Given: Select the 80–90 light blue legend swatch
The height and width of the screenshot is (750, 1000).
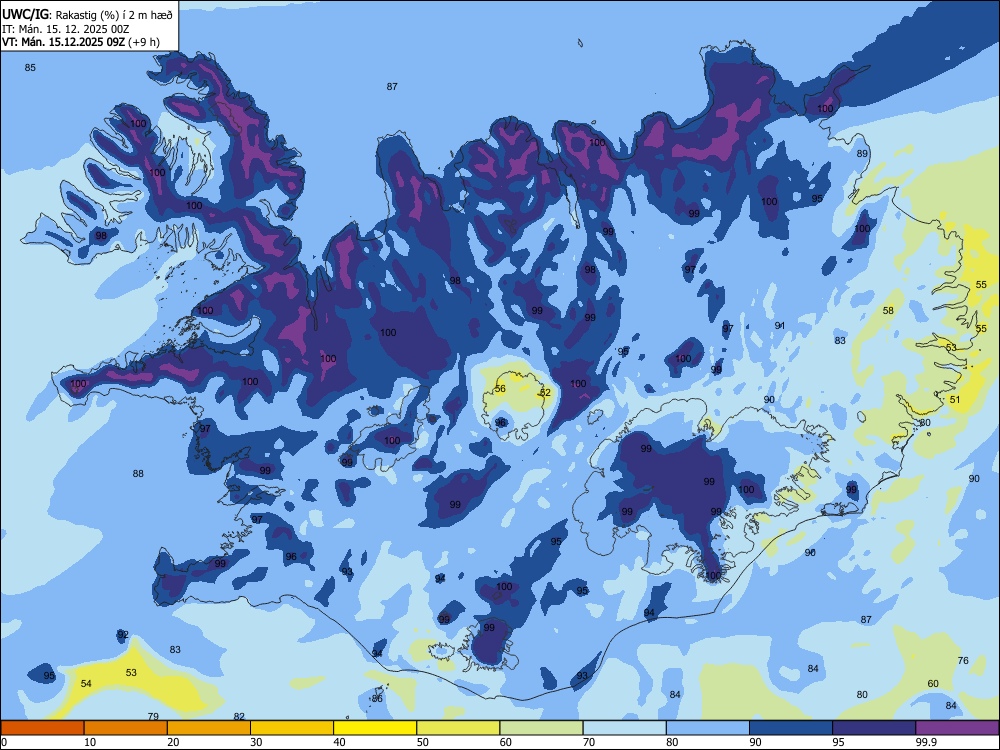Looking at the screenshot, I should (x=708, y=728).
